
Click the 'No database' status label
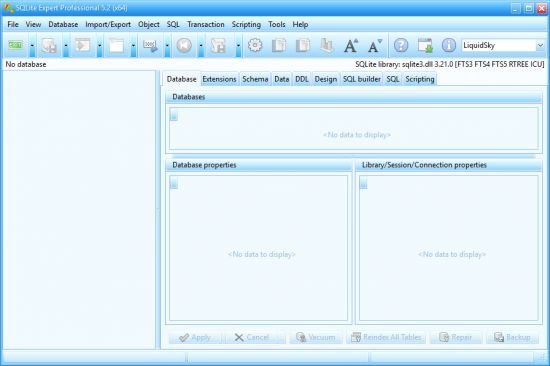[x=26, y=64]
